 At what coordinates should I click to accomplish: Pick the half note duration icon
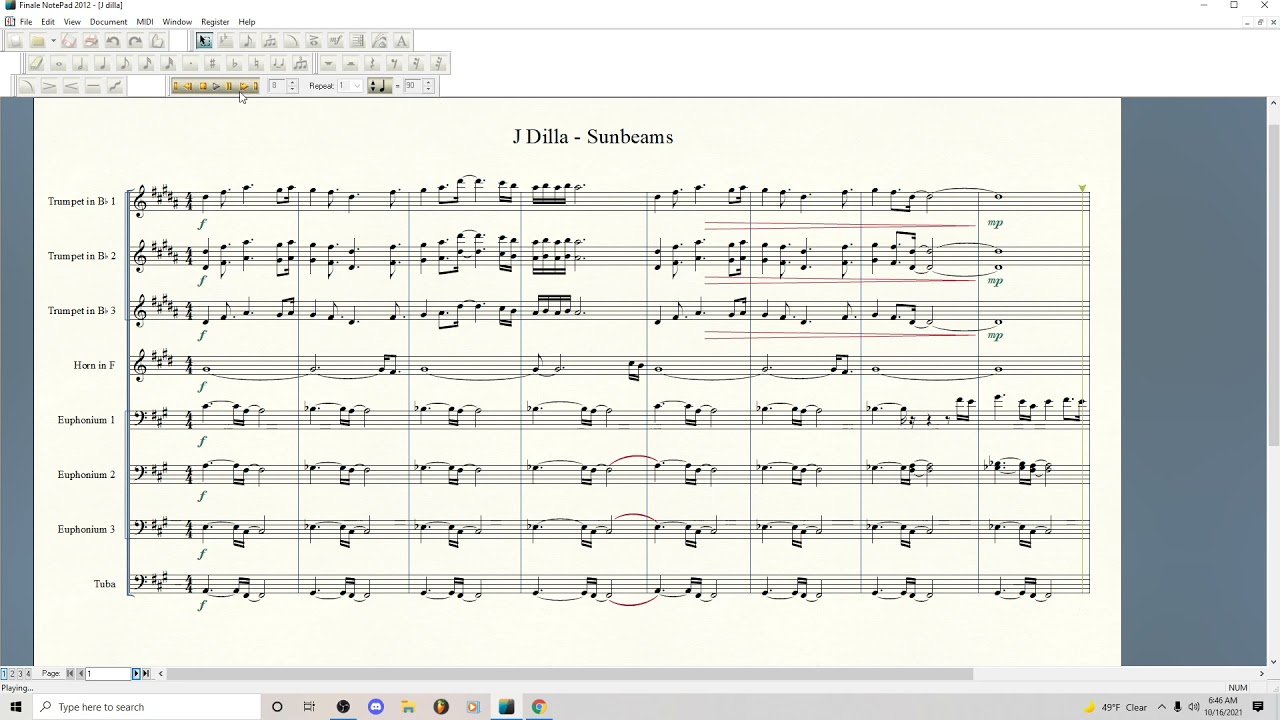click(80, 64)
